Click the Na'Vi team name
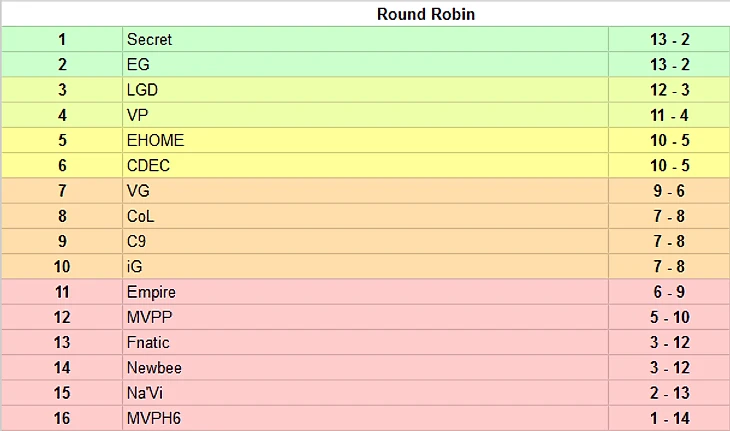730x431 pixels. point(144,393)
